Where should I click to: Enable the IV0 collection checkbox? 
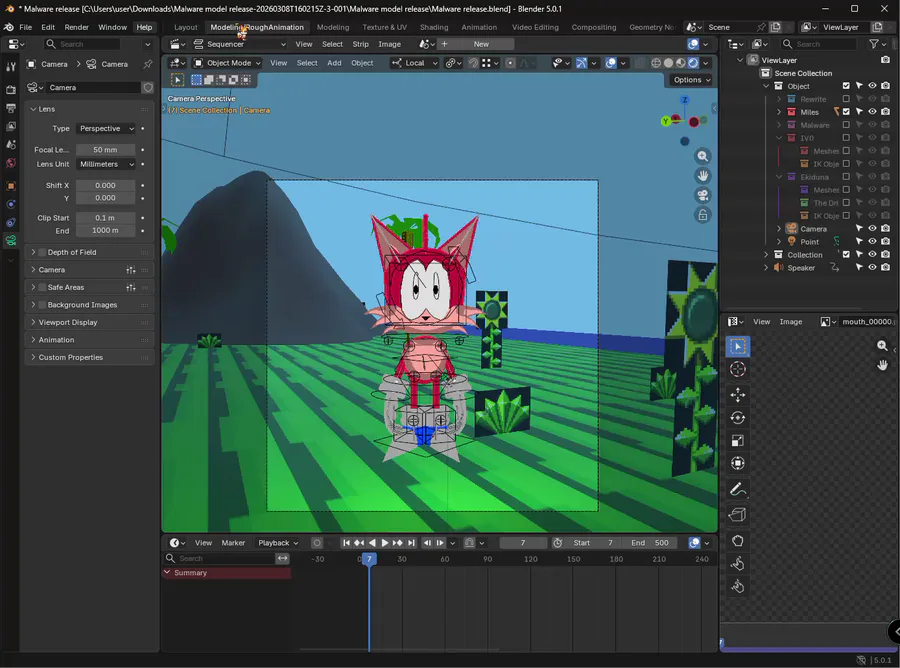point(846,138)
